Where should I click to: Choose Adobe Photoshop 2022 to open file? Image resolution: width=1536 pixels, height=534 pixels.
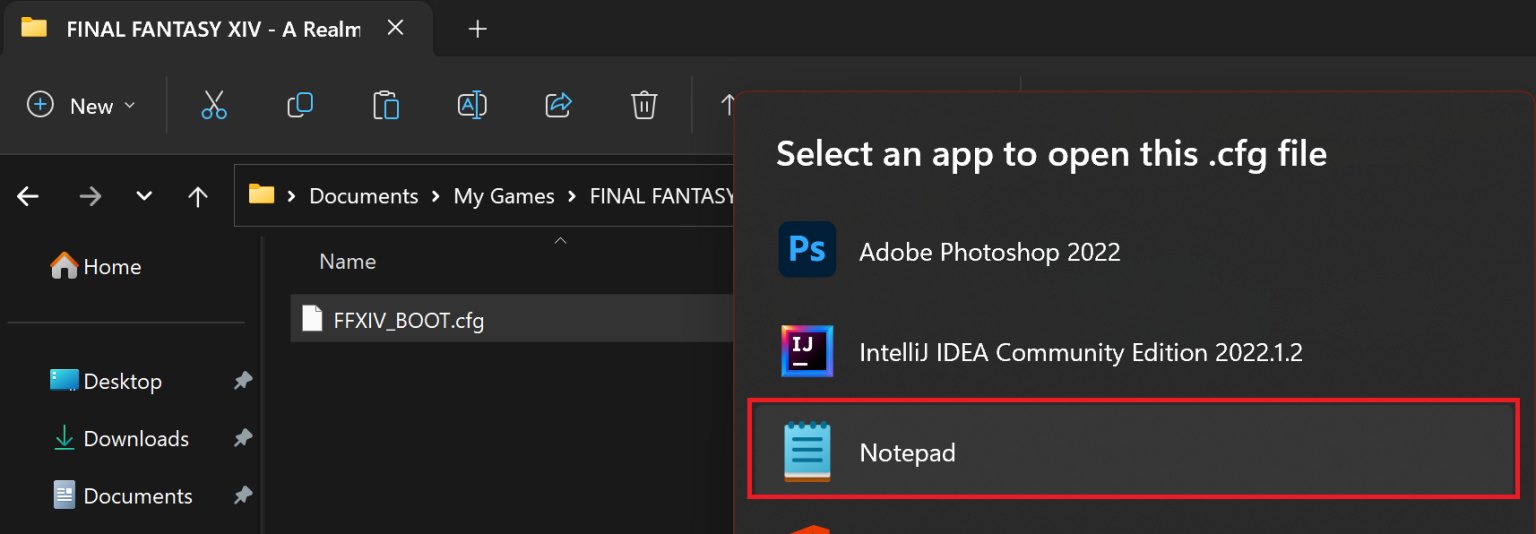pyautogui.click(x=1134, y=251)
